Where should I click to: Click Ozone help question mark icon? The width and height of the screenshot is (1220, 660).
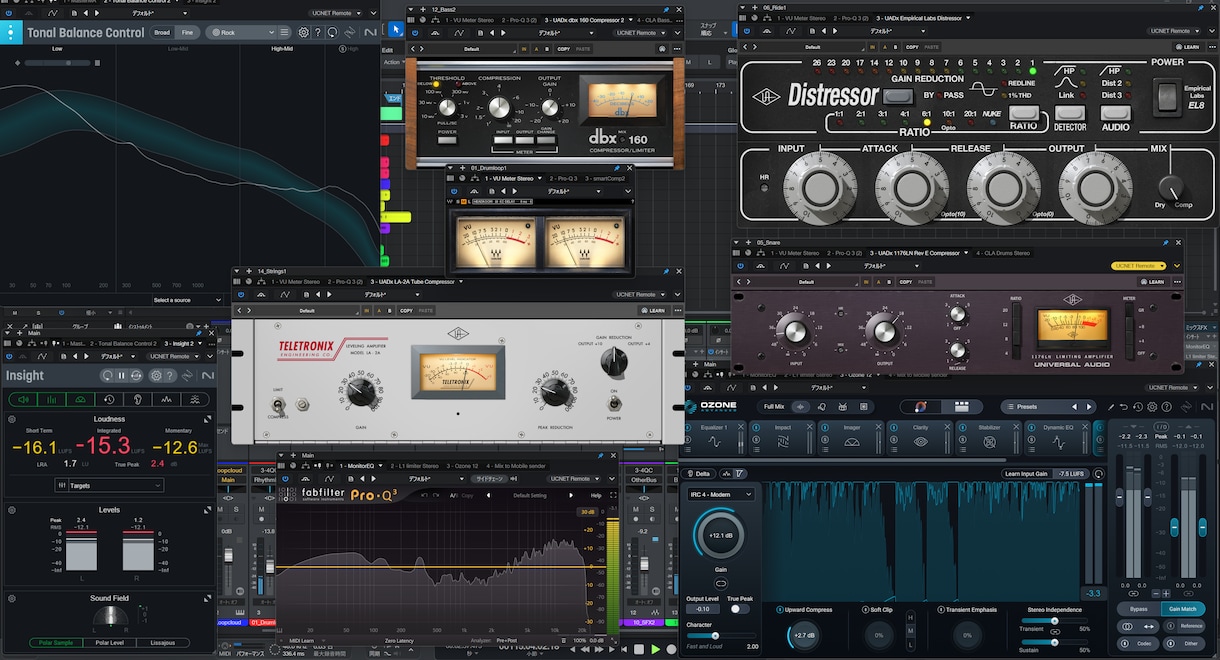(x=1166, y=407)
